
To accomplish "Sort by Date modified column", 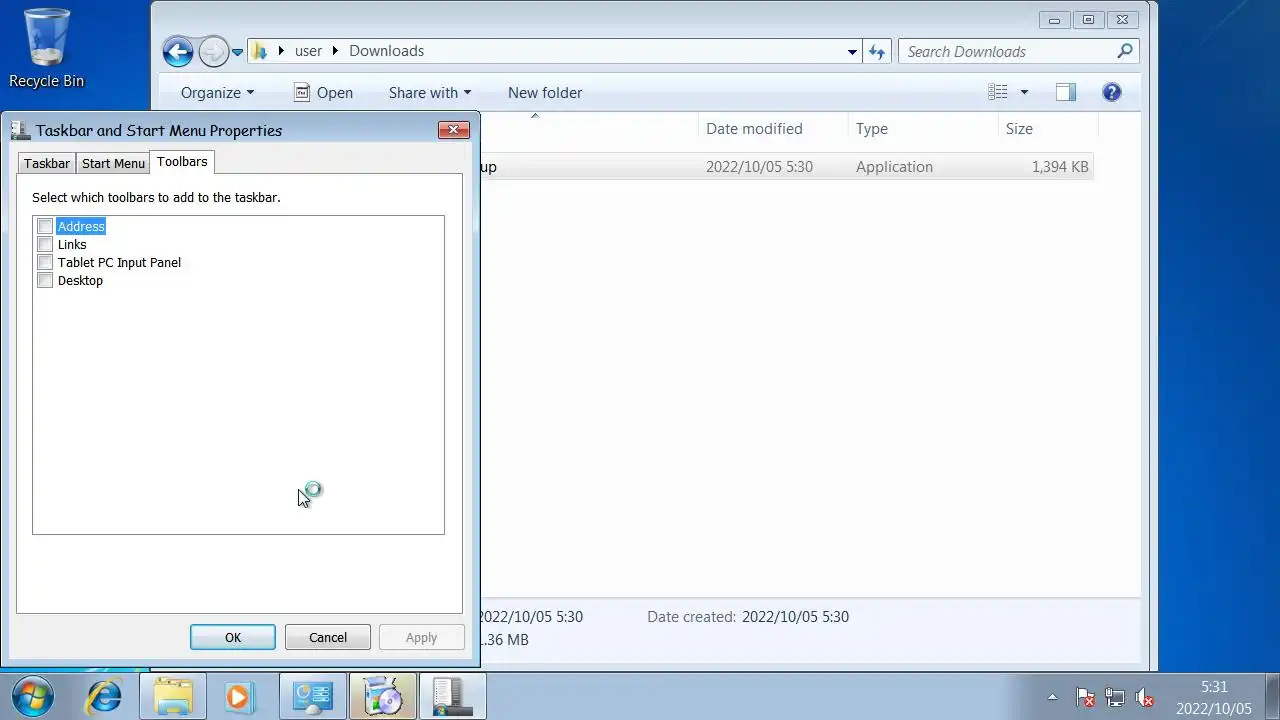I will [x=772, y=128].
